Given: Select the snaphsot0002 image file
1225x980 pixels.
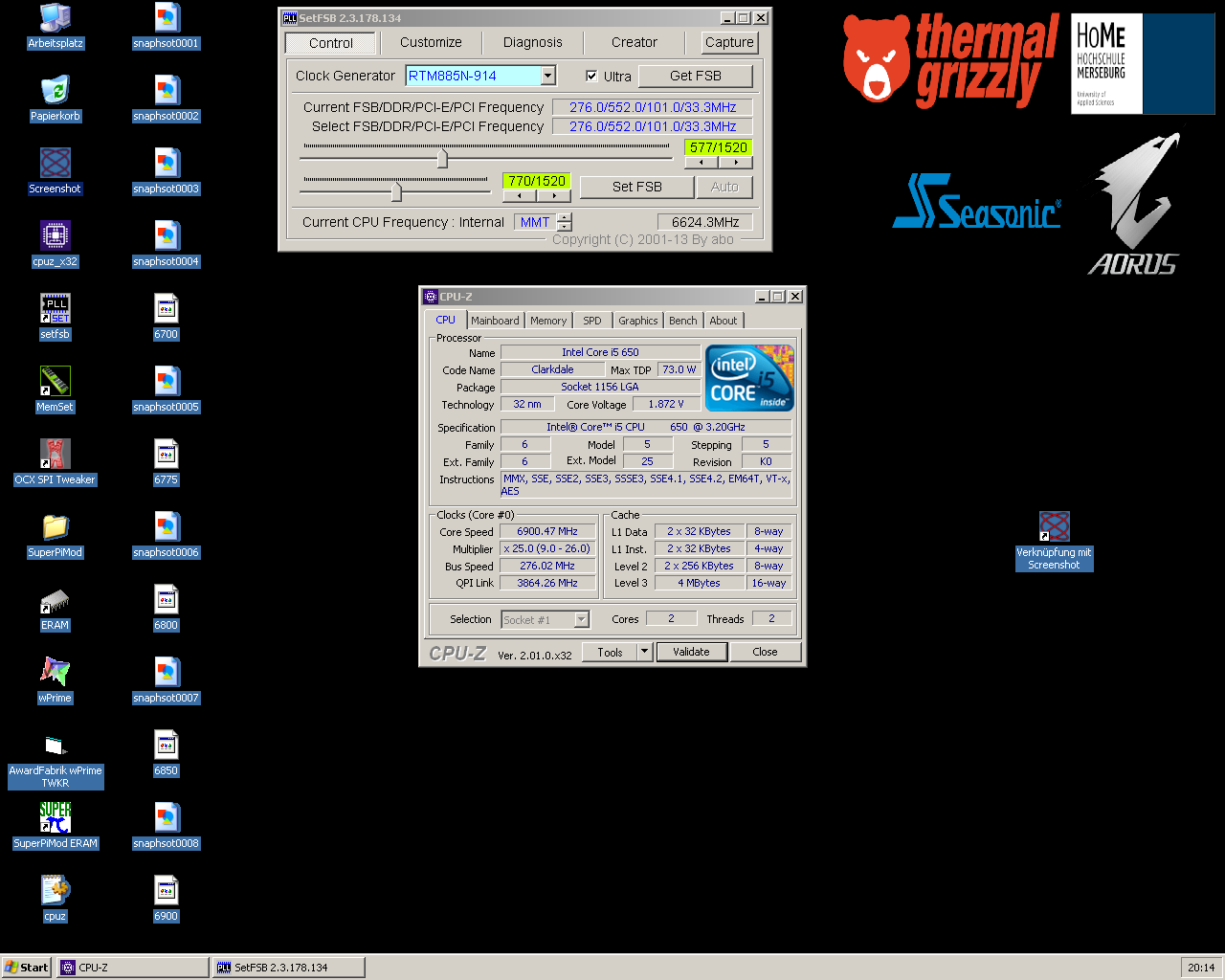Looking at the screenshot, I should pos(167,99).
